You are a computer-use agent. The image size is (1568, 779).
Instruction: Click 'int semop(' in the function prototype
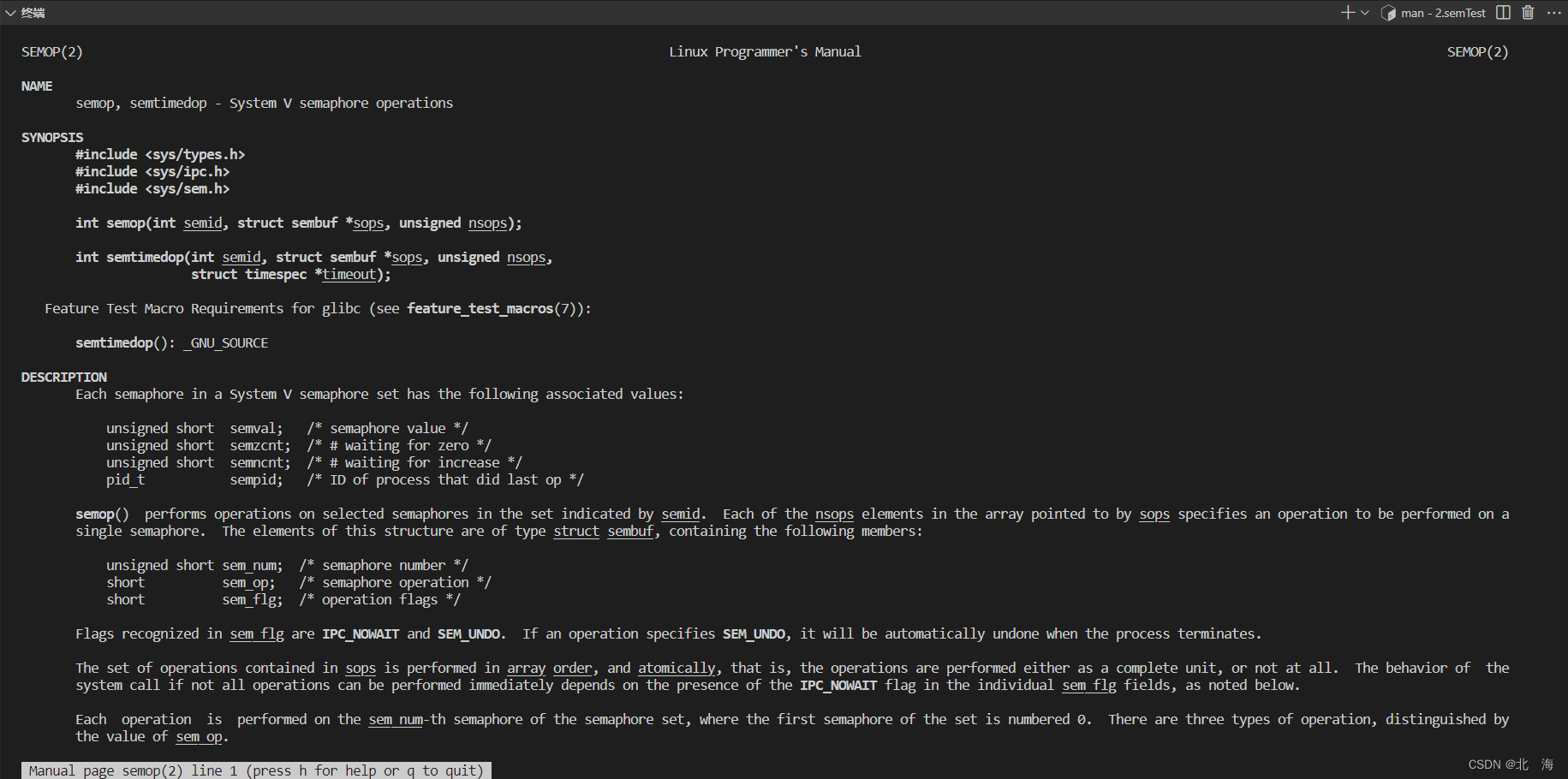tap(114, 223)
